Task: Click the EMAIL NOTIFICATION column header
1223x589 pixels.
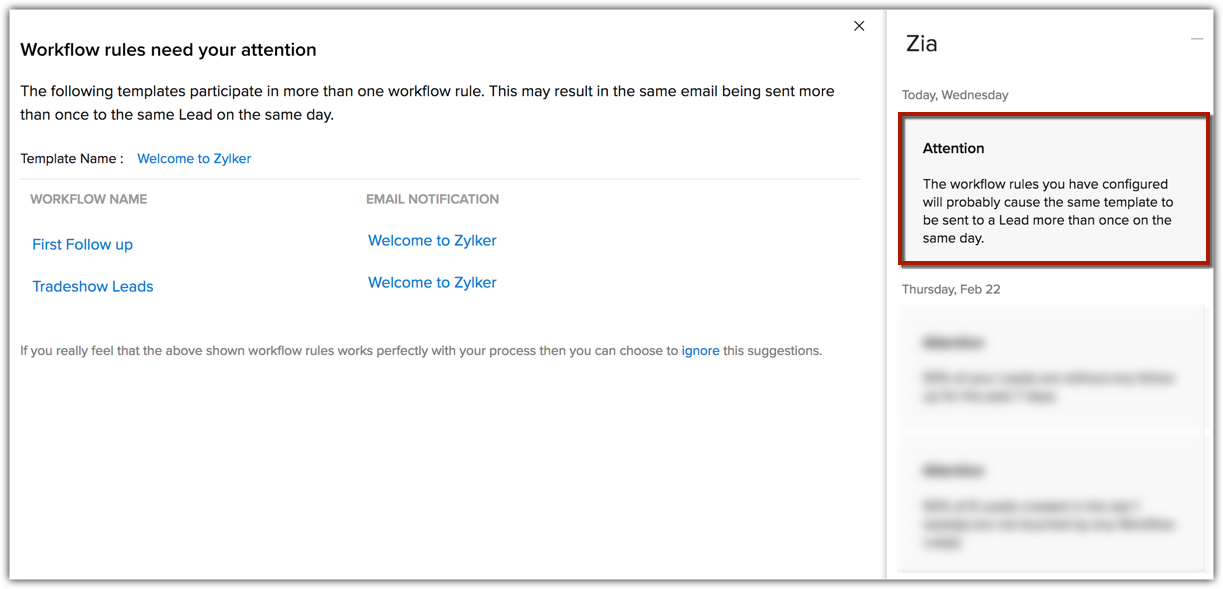Action: 432,199
